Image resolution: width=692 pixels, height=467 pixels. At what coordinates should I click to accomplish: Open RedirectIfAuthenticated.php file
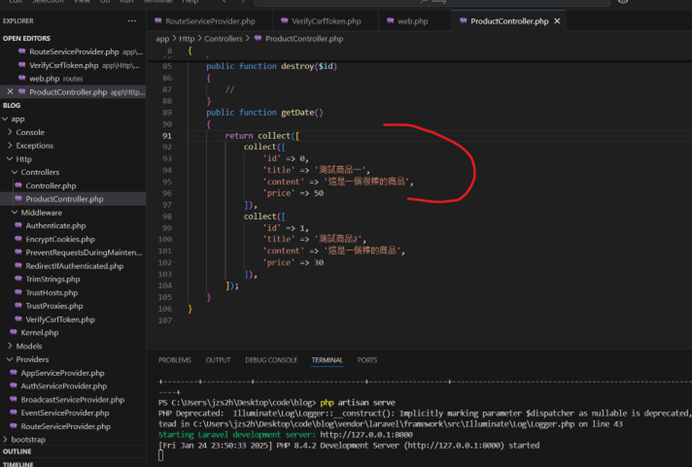coord(74,266)
